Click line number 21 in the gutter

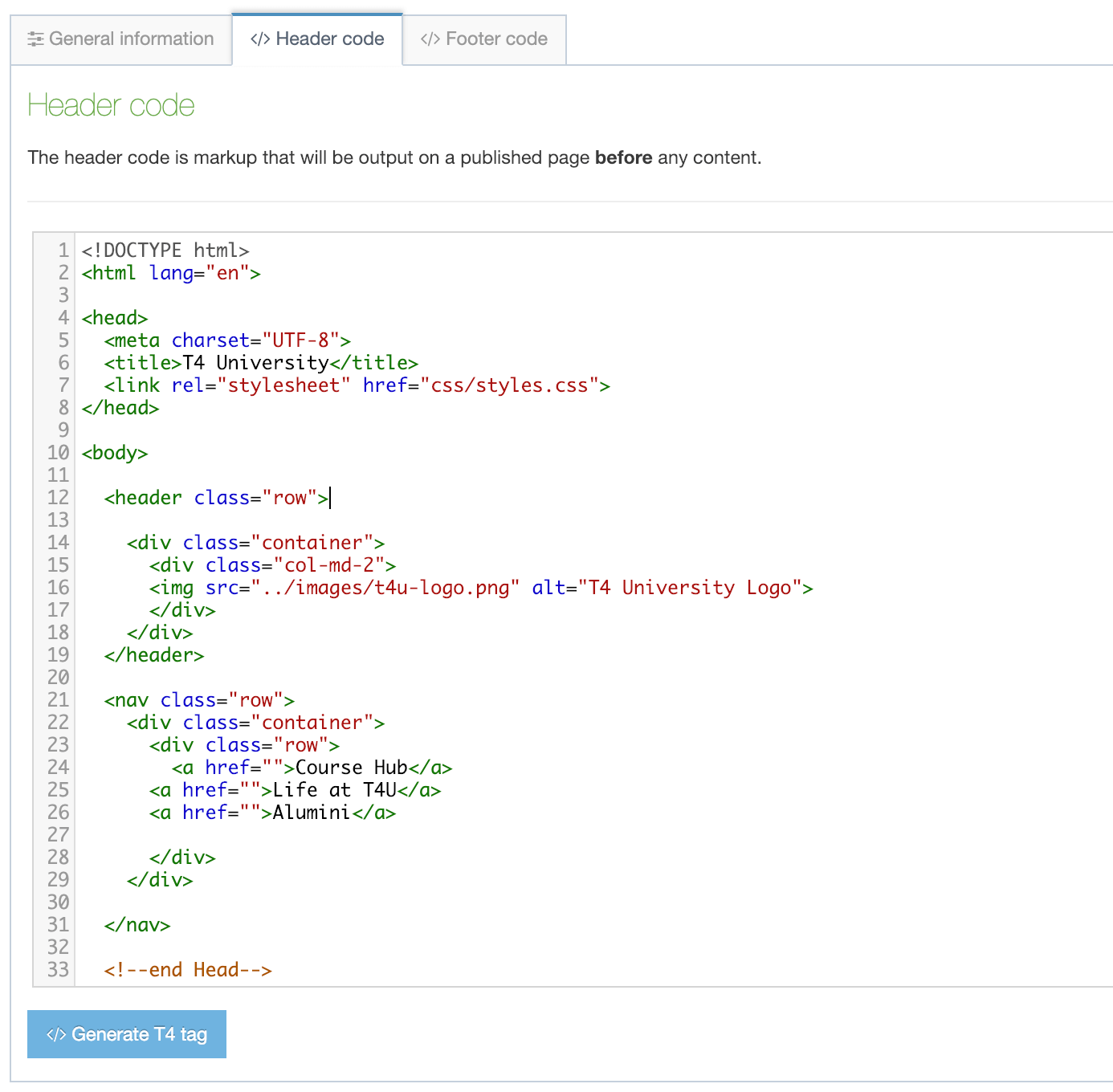[x=58, y=700]
